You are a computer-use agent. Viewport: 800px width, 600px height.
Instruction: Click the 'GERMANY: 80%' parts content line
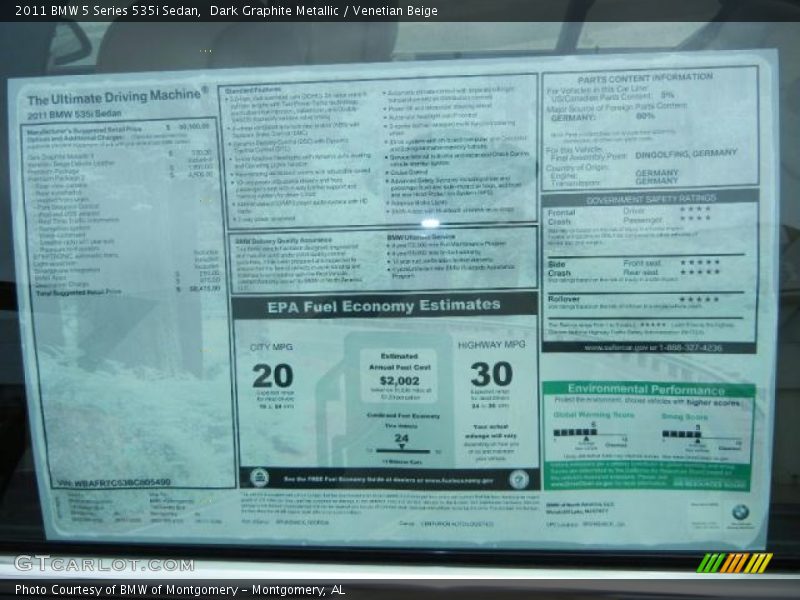tap(602, 117)
